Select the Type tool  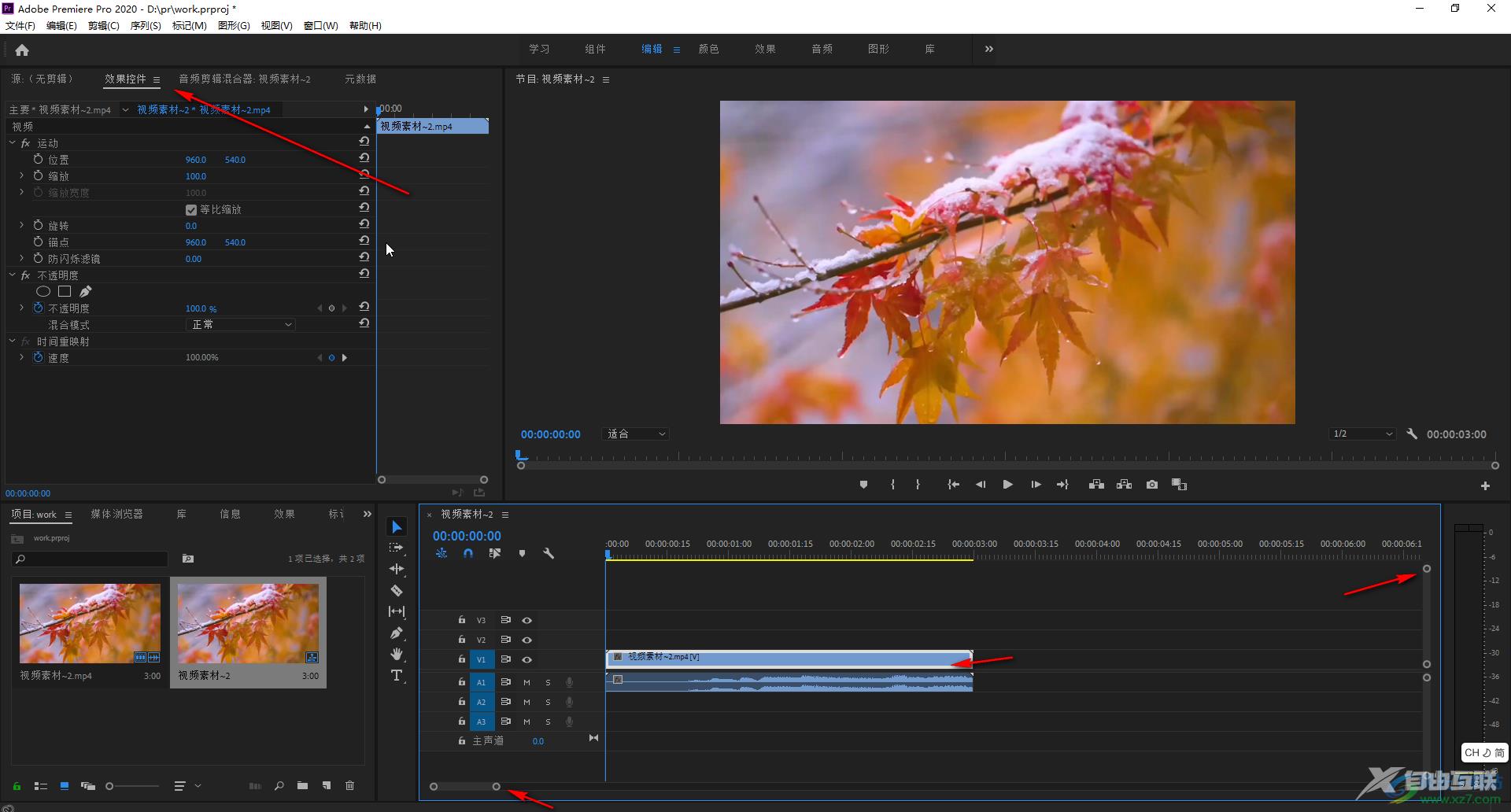[x=397, y=675]
